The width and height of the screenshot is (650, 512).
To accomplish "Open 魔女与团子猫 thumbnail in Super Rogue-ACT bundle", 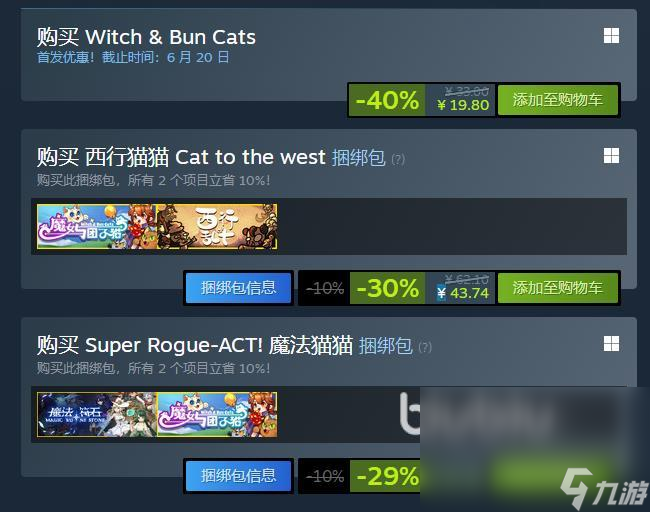I will 217,414.
